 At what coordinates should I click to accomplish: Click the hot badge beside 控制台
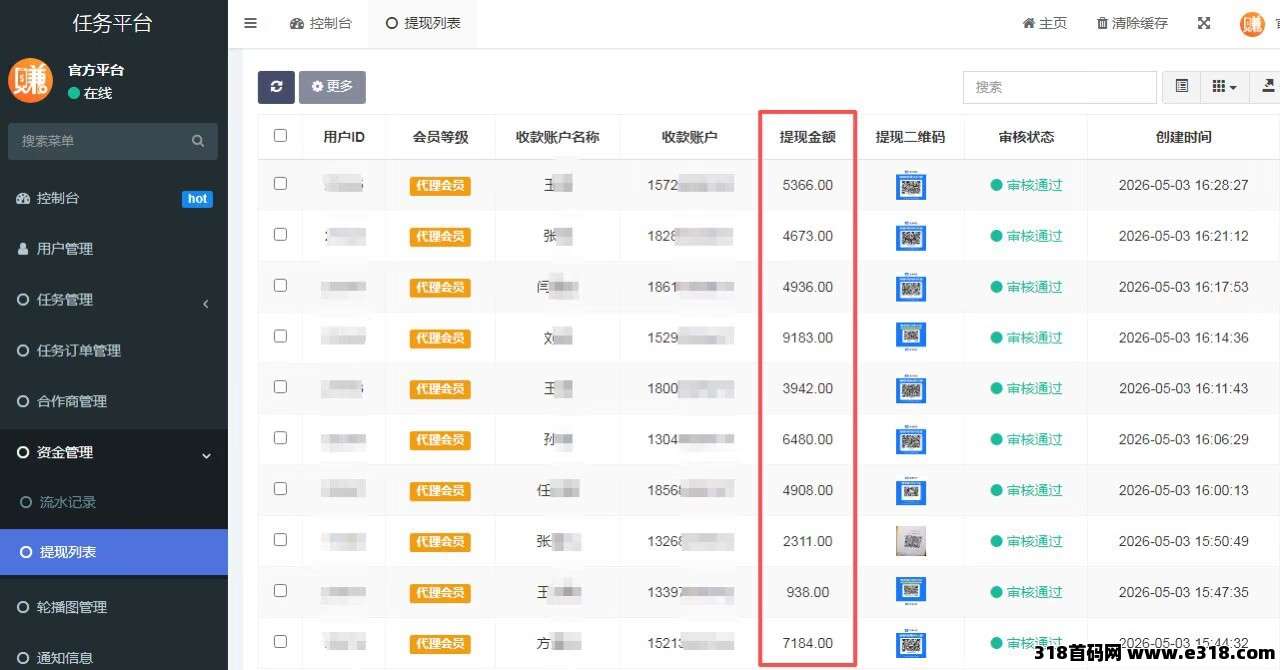pos(197,199)
